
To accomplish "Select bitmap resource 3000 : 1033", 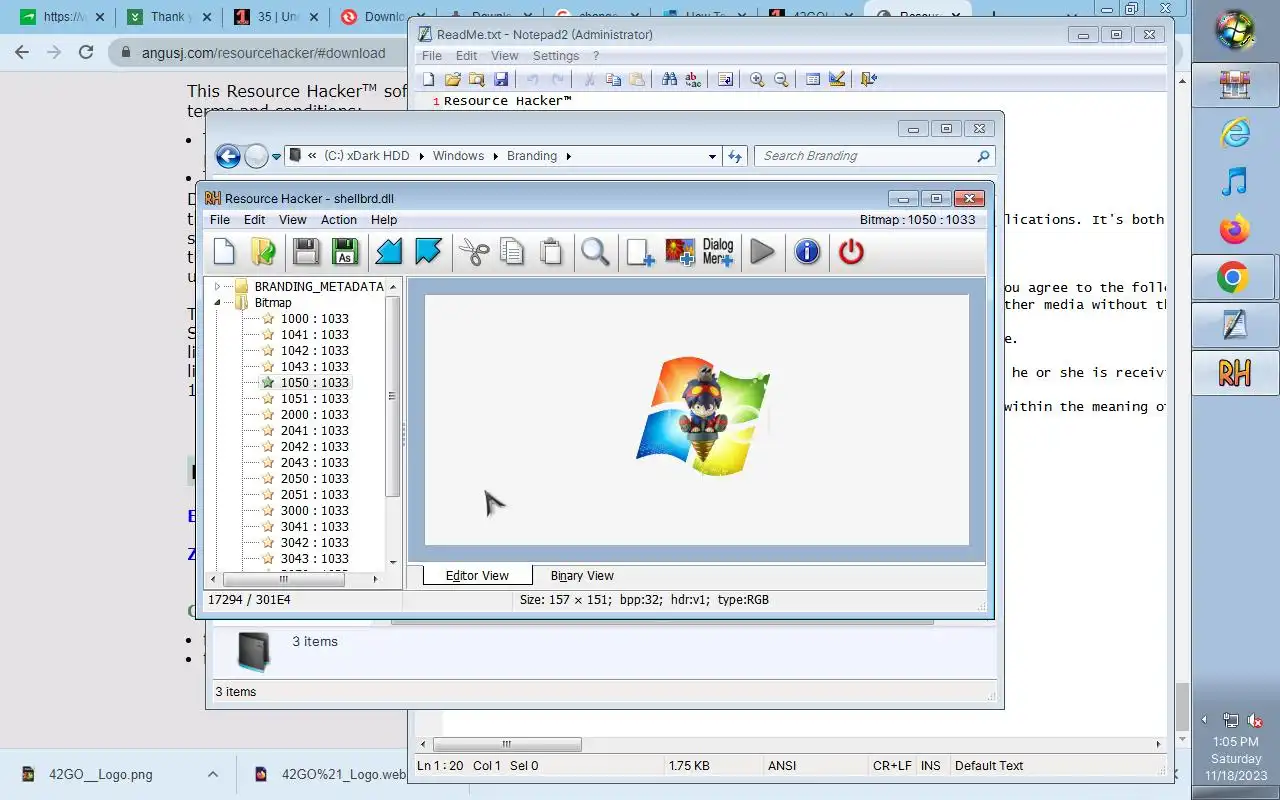I will (x=314, y=511).
